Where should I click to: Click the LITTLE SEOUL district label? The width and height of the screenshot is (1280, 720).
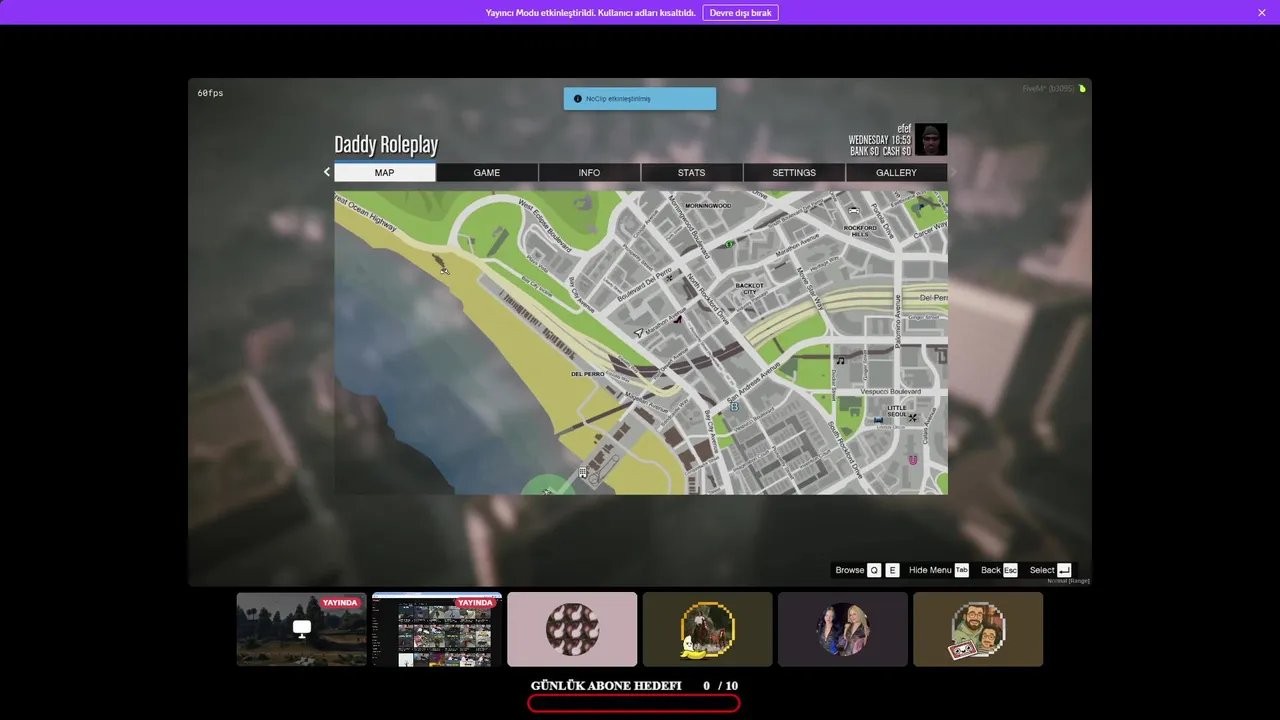pos(897,411)
